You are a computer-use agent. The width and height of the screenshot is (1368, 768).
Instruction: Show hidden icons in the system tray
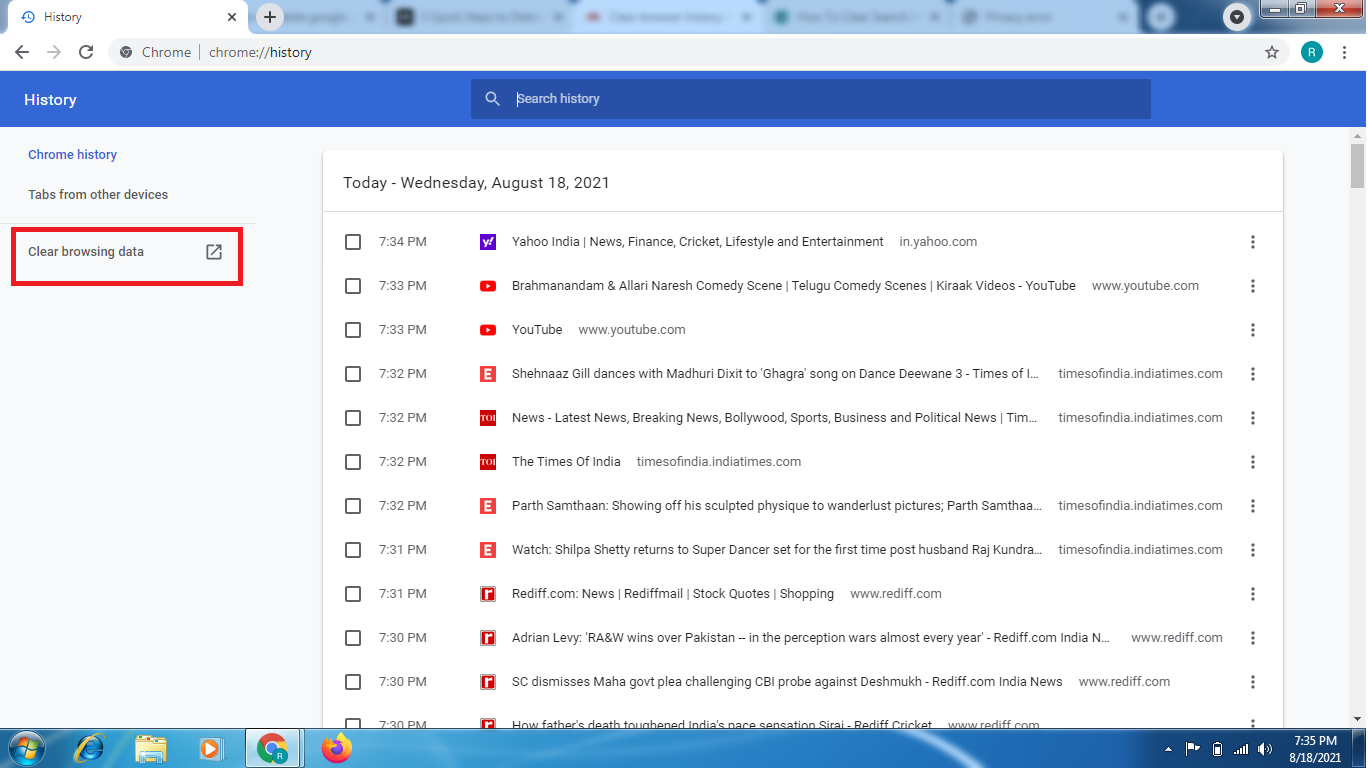click(1169, 749)
